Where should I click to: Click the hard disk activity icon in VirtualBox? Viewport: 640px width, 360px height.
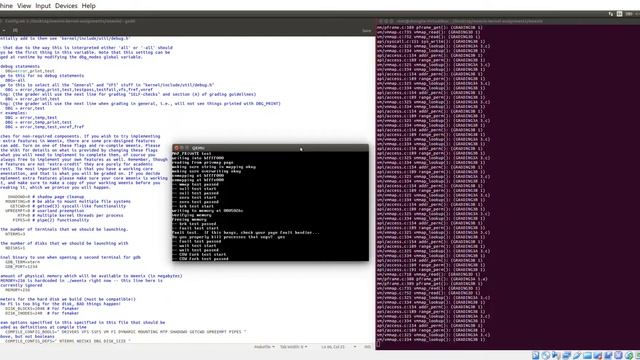pos(536,356)
